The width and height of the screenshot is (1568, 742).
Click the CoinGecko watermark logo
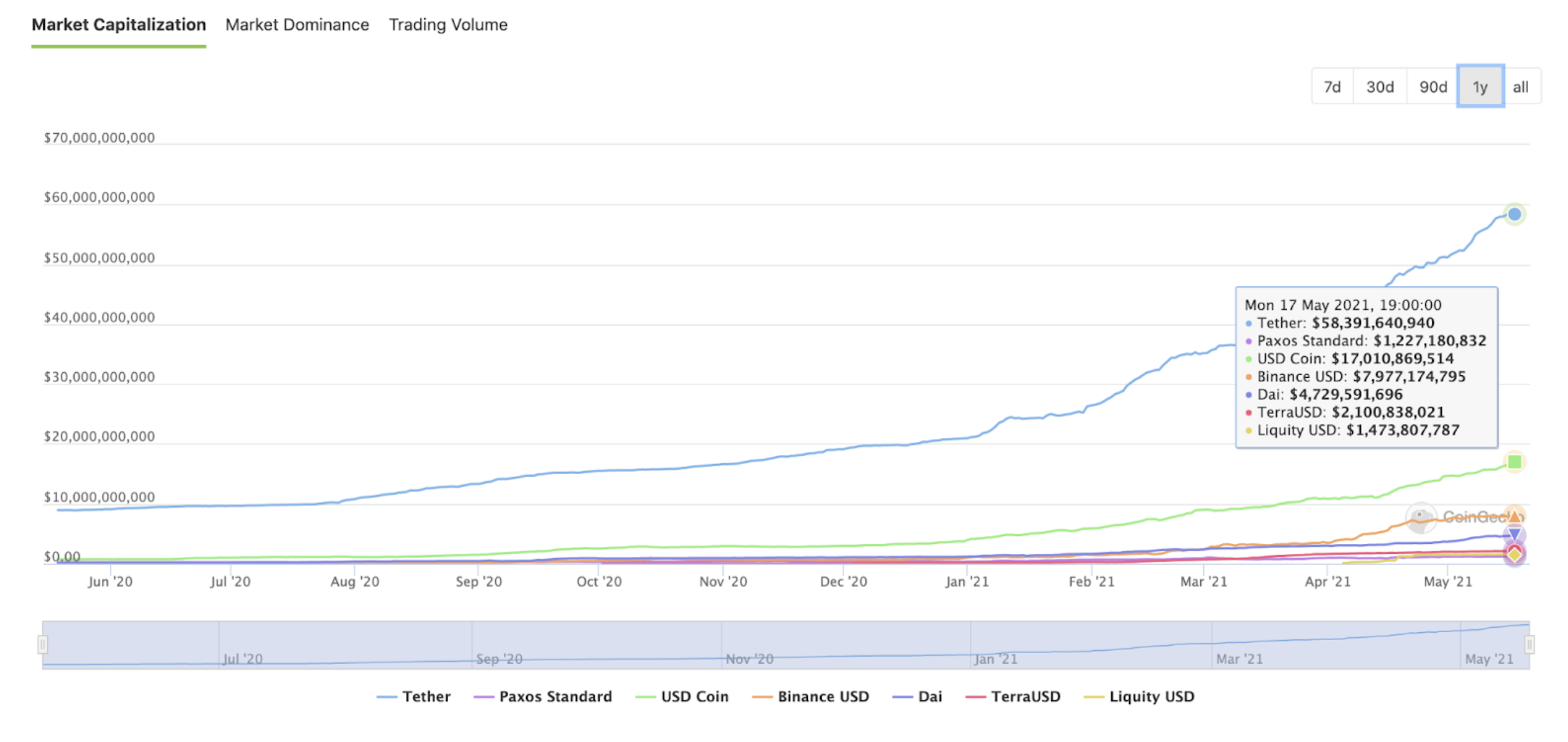[x=1421, y=518]
